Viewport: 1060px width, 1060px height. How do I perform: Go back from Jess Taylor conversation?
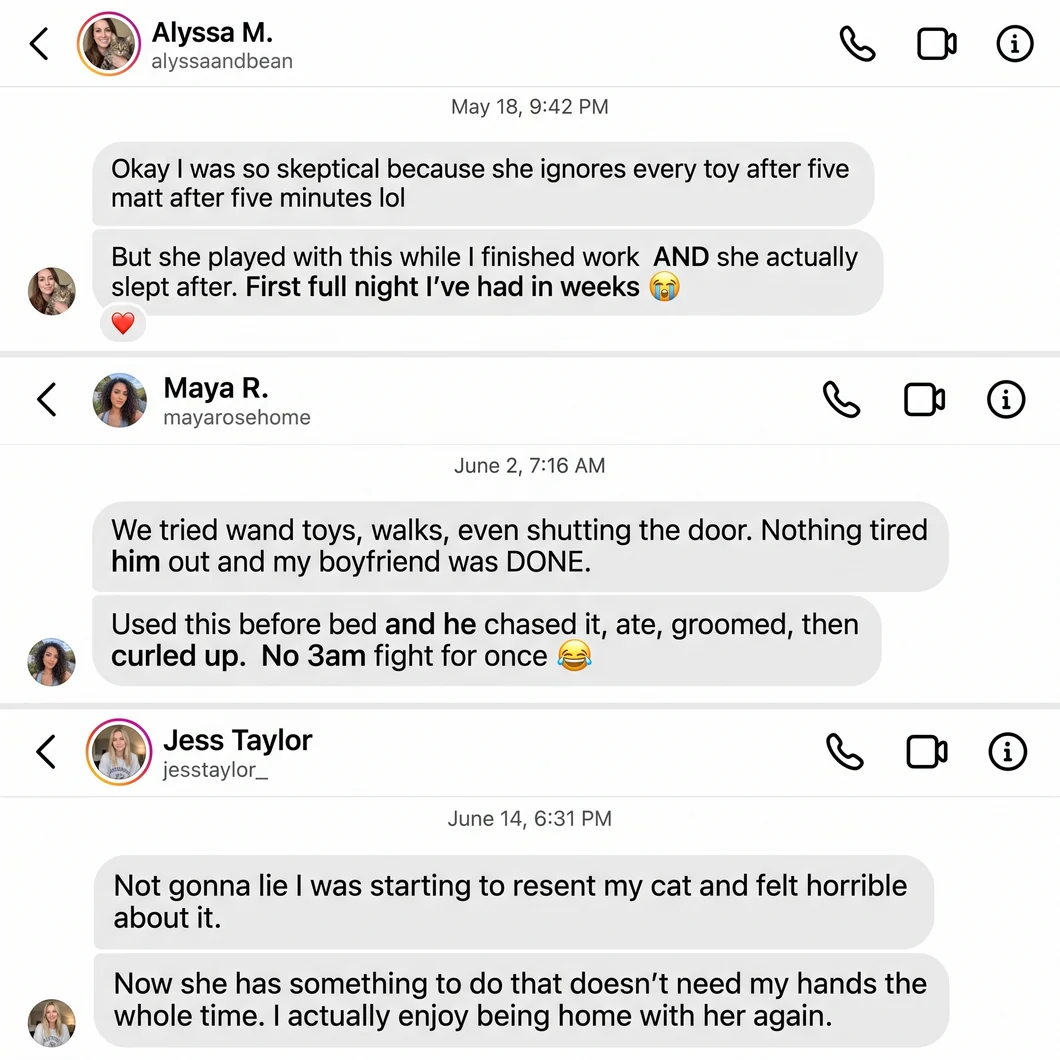[46, 752]
